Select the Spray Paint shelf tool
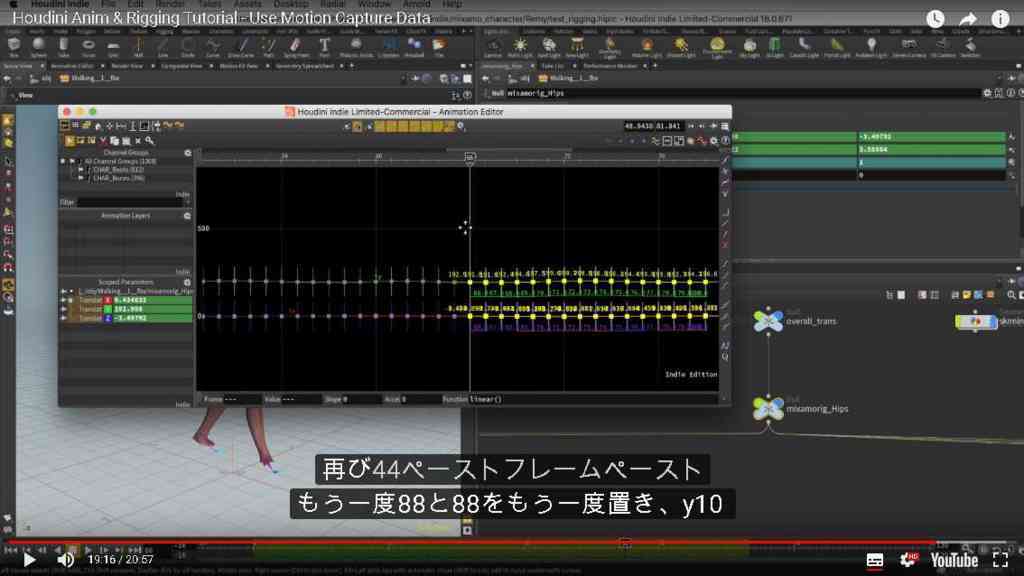 coord(296,46)
